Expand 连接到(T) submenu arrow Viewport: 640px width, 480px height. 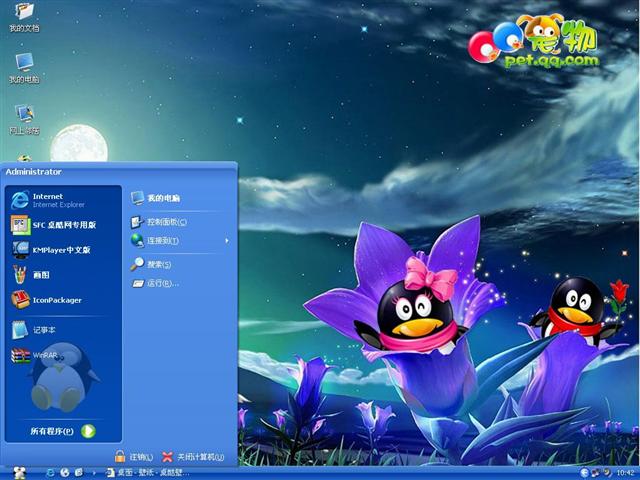point(227,241)
